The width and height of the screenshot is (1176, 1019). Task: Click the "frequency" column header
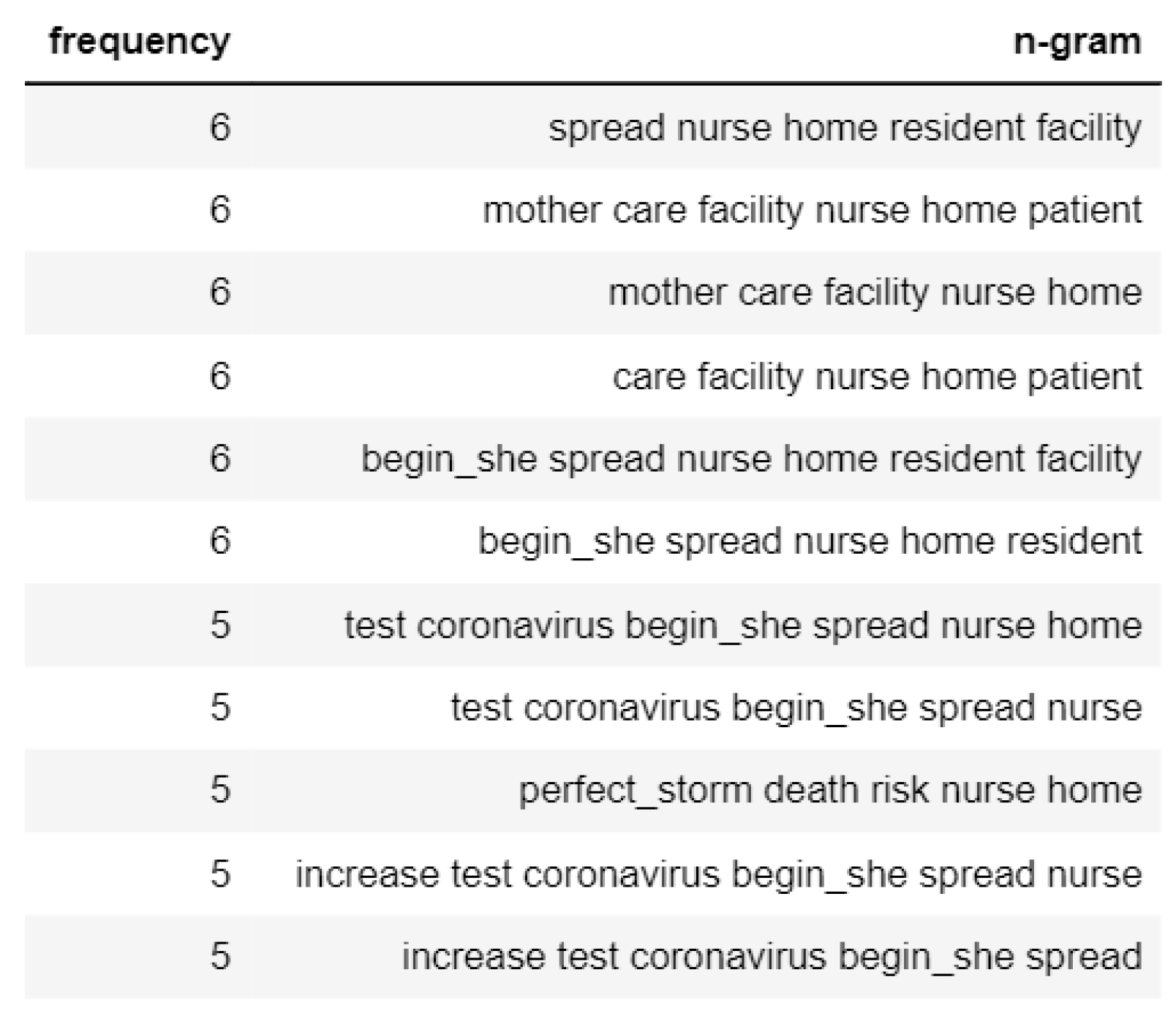139,42
